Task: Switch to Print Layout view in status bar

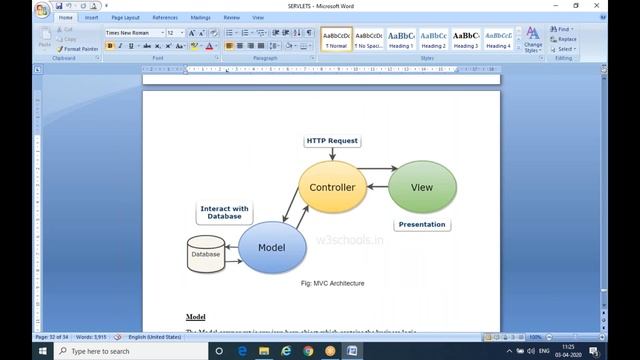Action: tap(487, 337)
